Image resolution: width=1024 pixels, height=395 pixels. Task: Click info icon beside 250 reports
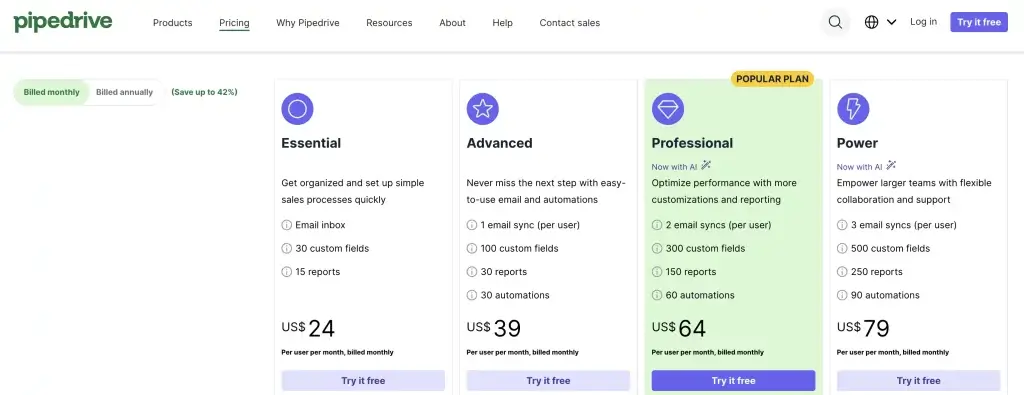pyautogui.click(x=842, y=272)
